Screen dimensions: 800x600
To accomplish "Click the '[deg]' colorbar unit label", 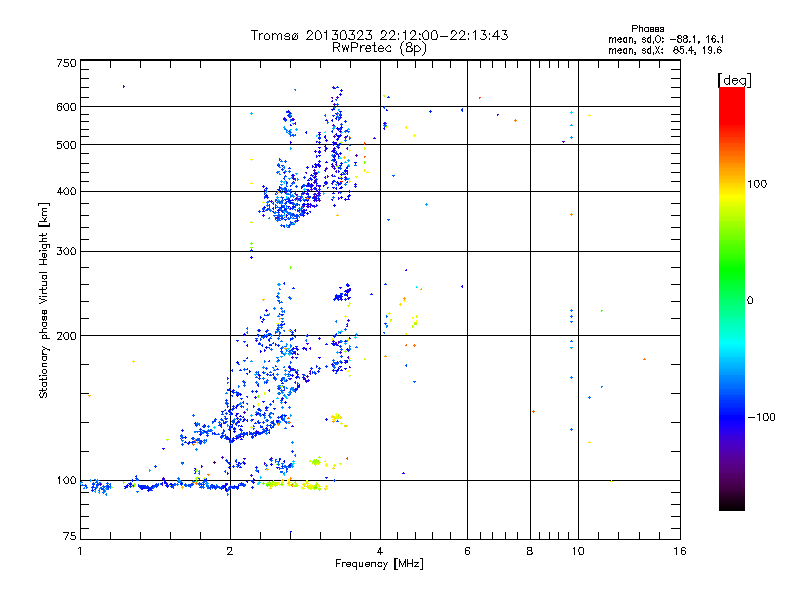I will [734, 80].
